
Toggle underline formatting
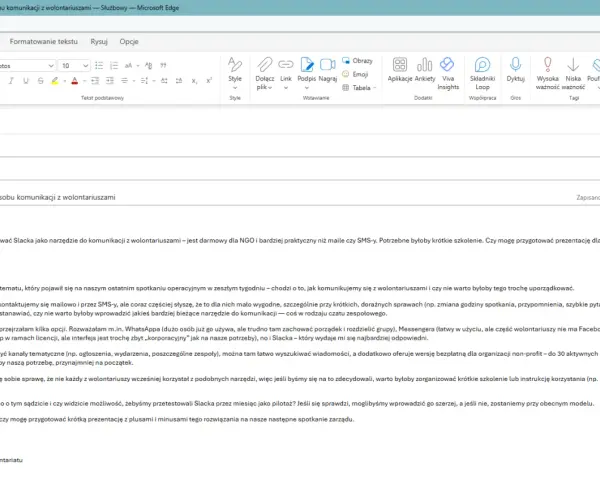[x=26, y=81]
